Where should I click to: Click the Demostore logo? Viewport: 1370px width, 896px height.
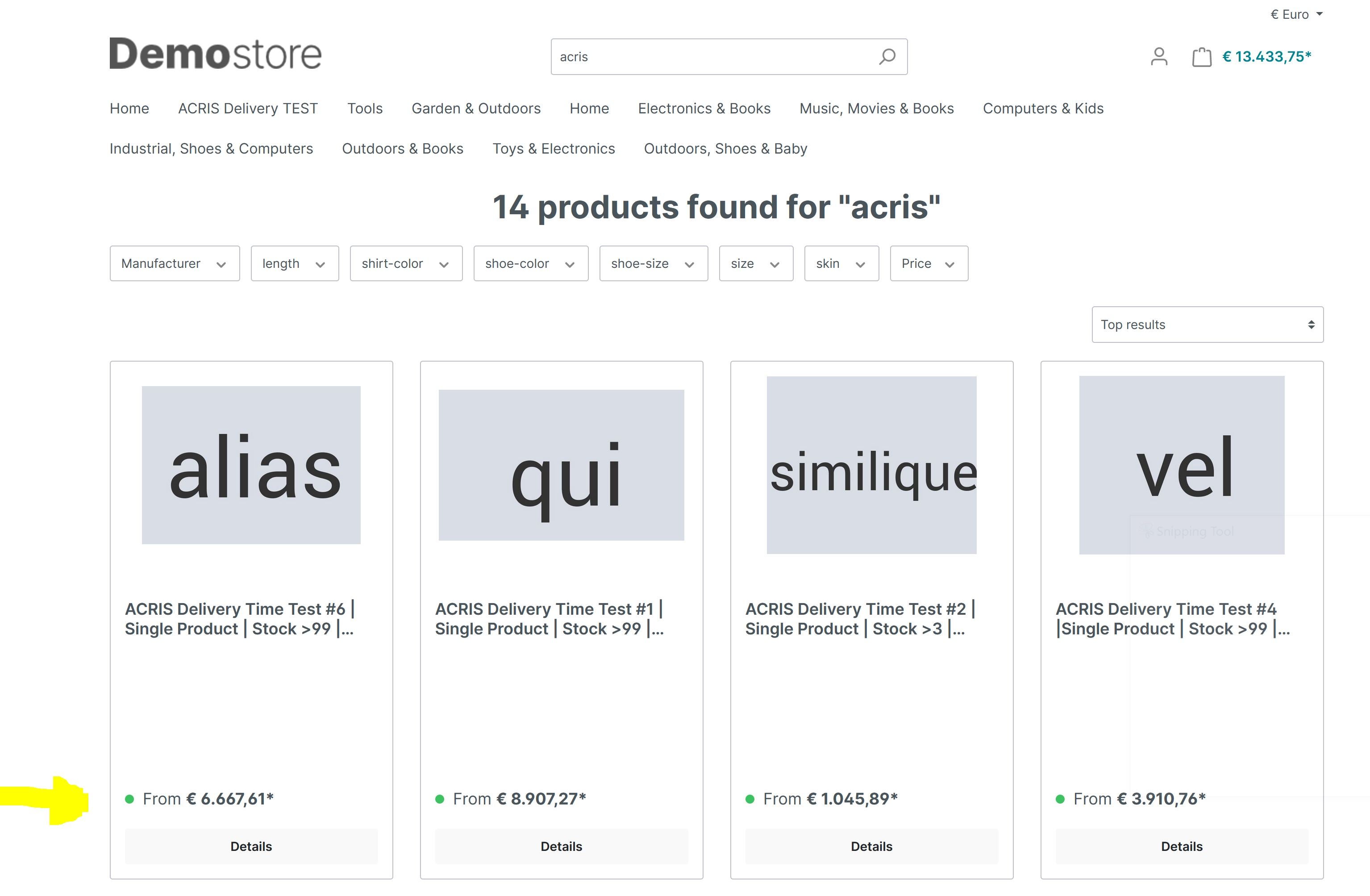pos(215,54)
